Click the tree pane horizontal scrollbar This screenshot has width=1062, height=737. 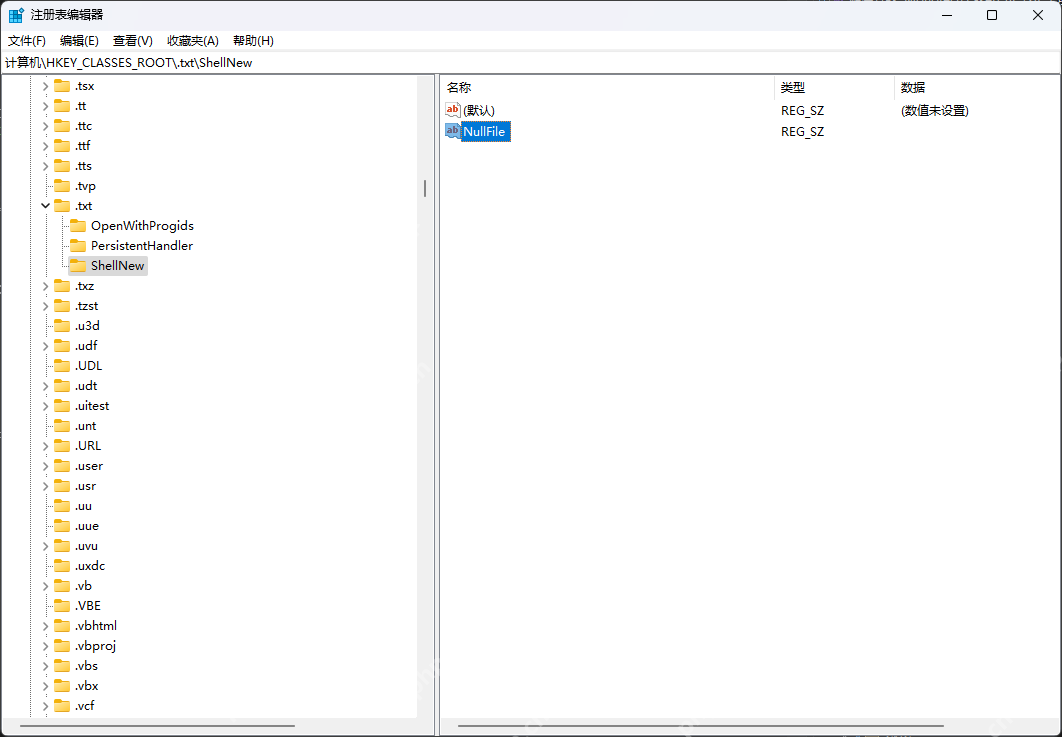[157, 726]
